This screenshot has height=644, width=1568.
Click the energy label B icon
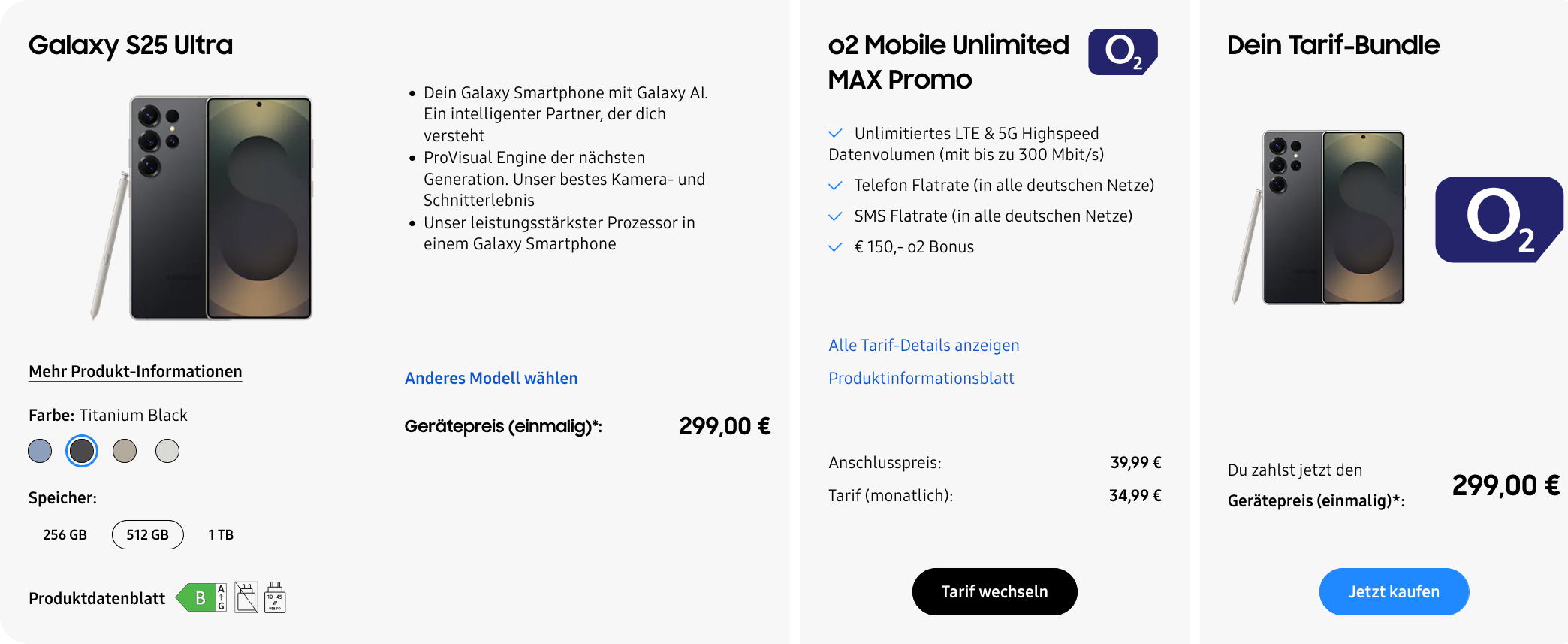click(201, 597)
